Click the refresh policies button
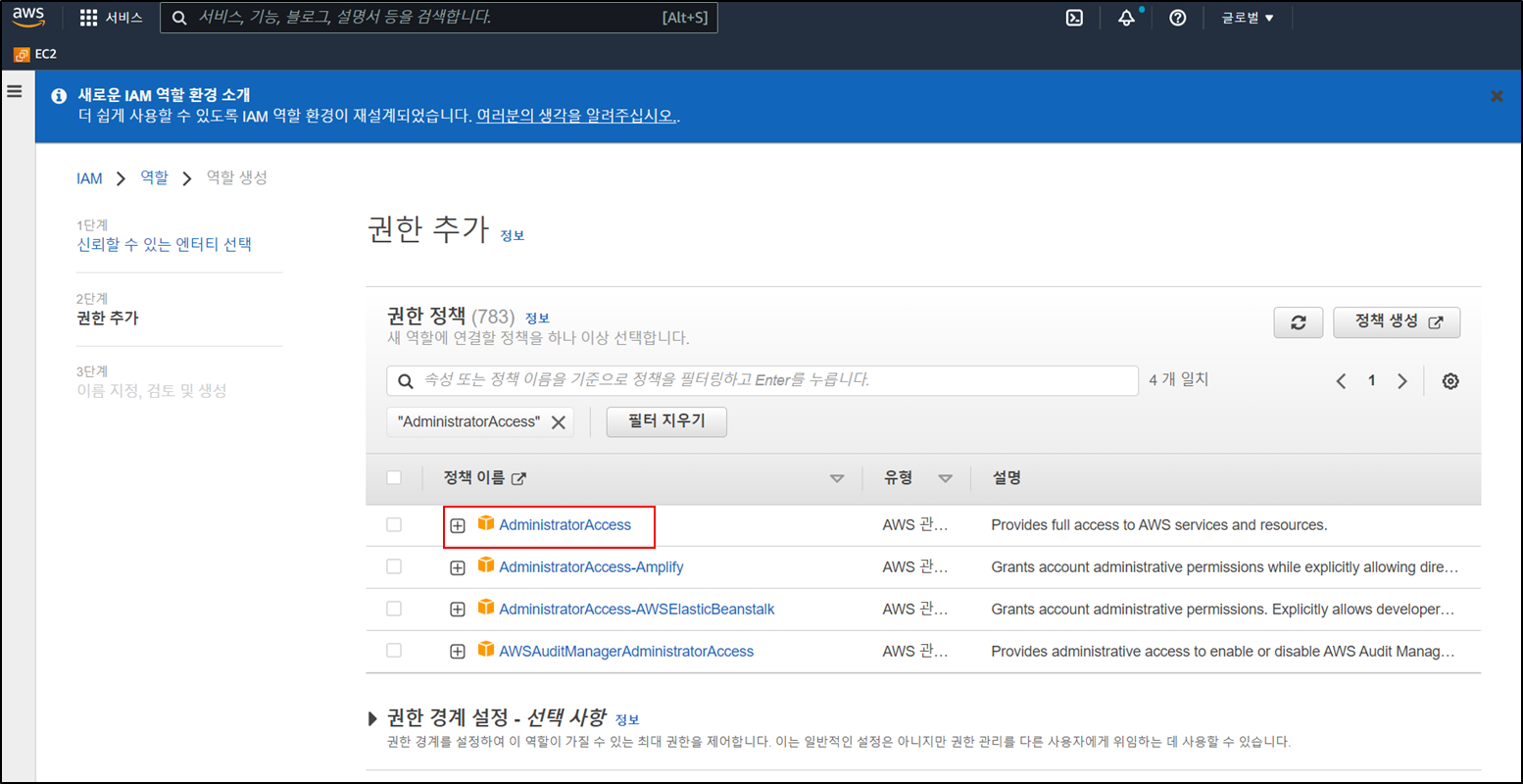Image resolution: width=1523 pixels, height=784 pixels. pos(1299,322)
